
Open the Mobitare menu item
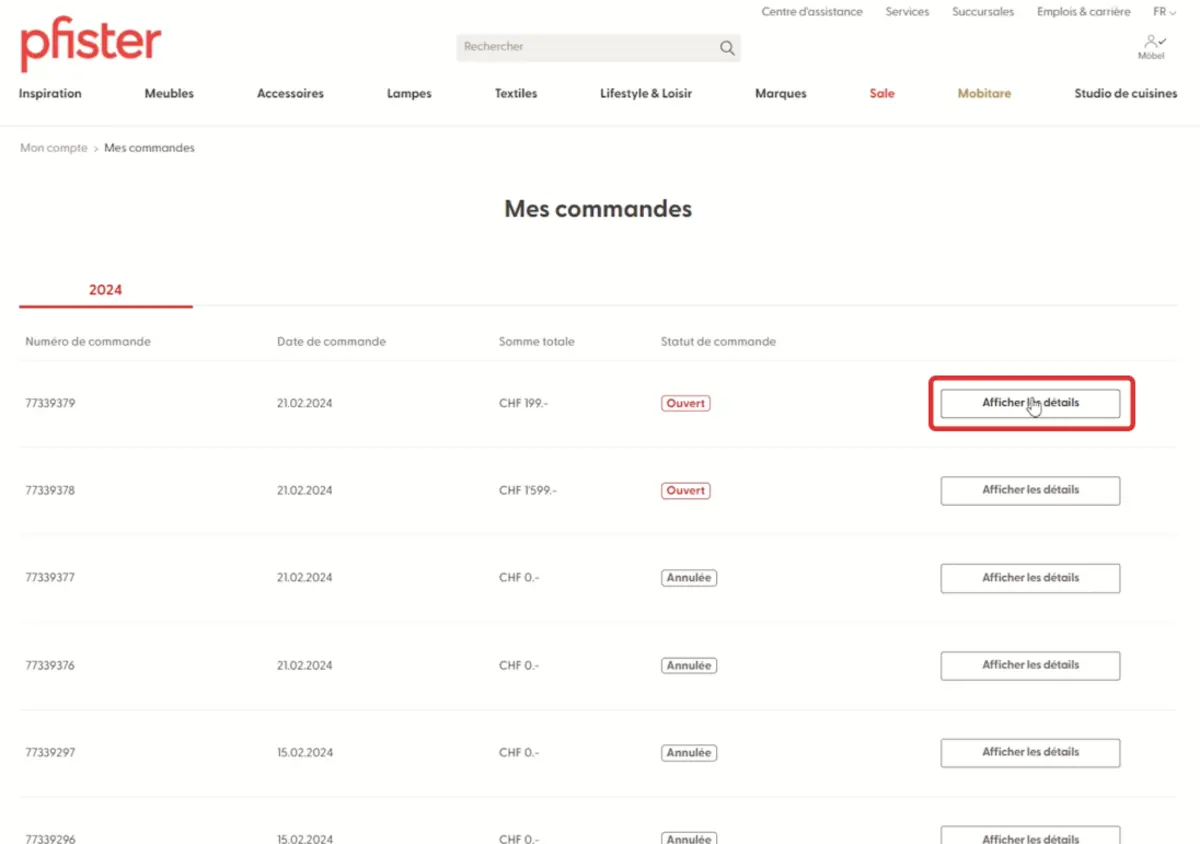(x=984, y=94)
